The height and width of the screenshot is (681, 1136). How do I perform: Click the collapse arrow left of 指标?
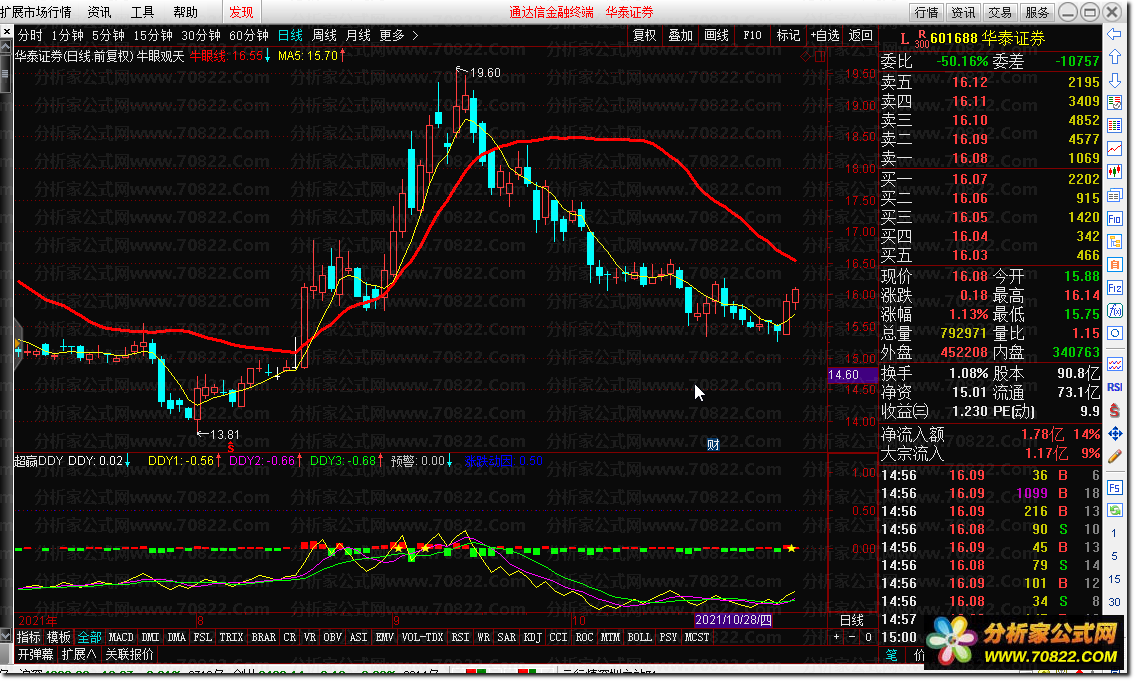click(7, 637)
